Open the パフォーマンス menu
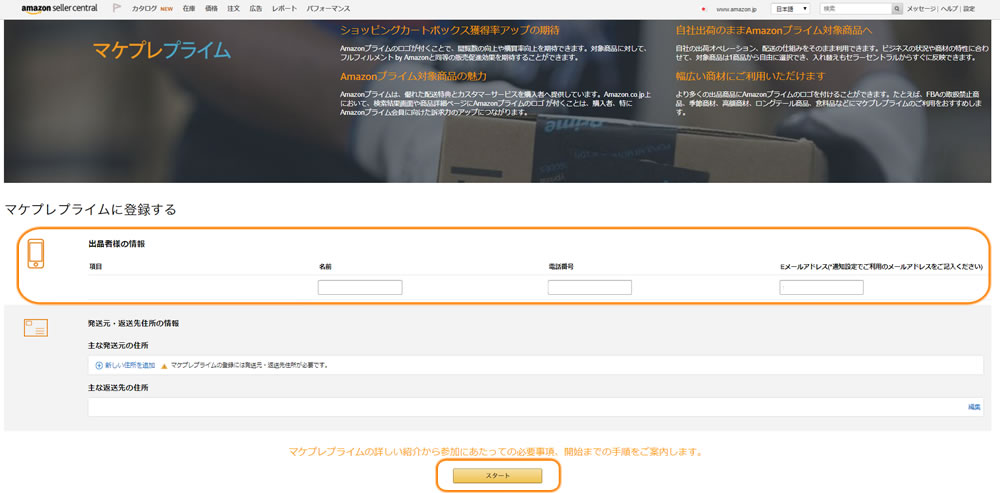 point(328,9)
